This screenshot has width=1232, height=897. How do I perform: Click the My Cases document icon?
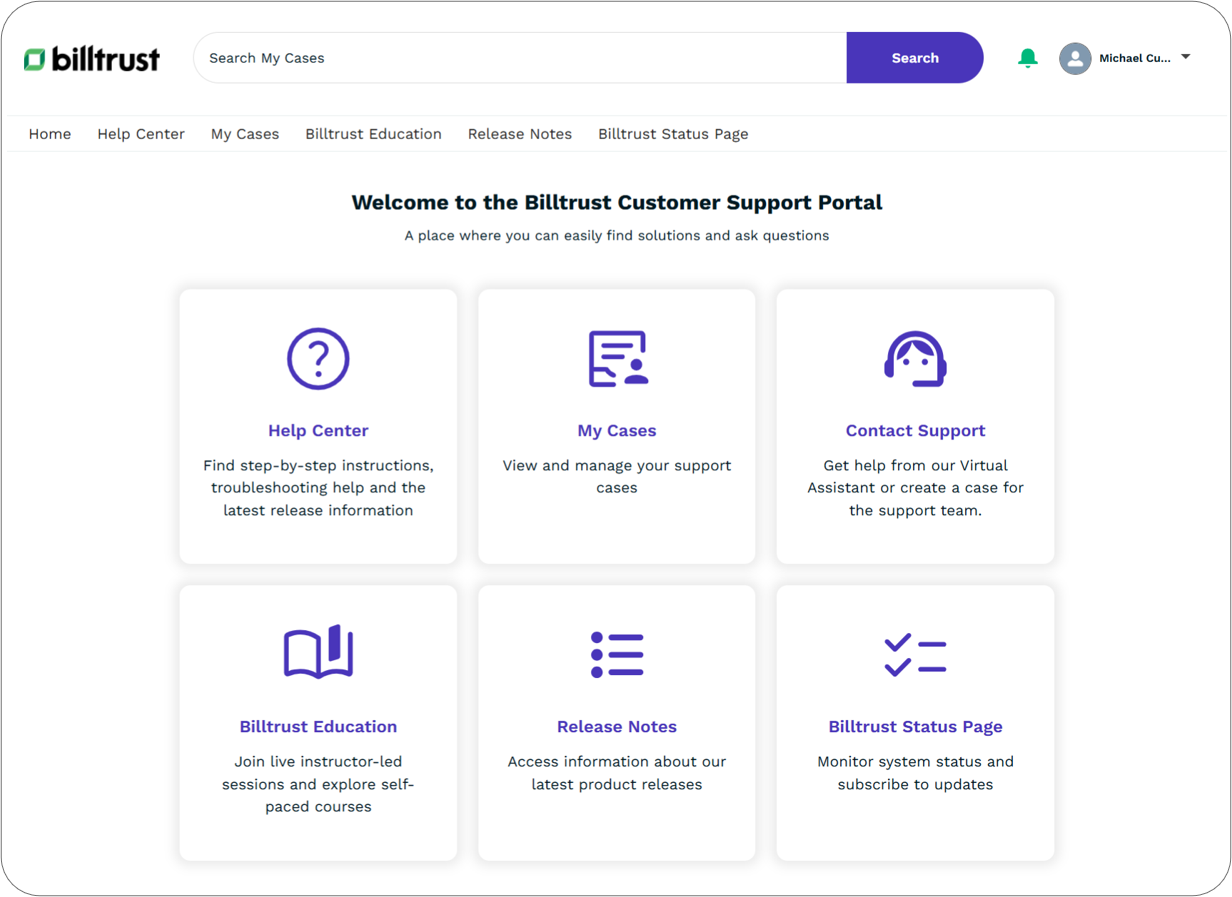(x=617, y=358)
